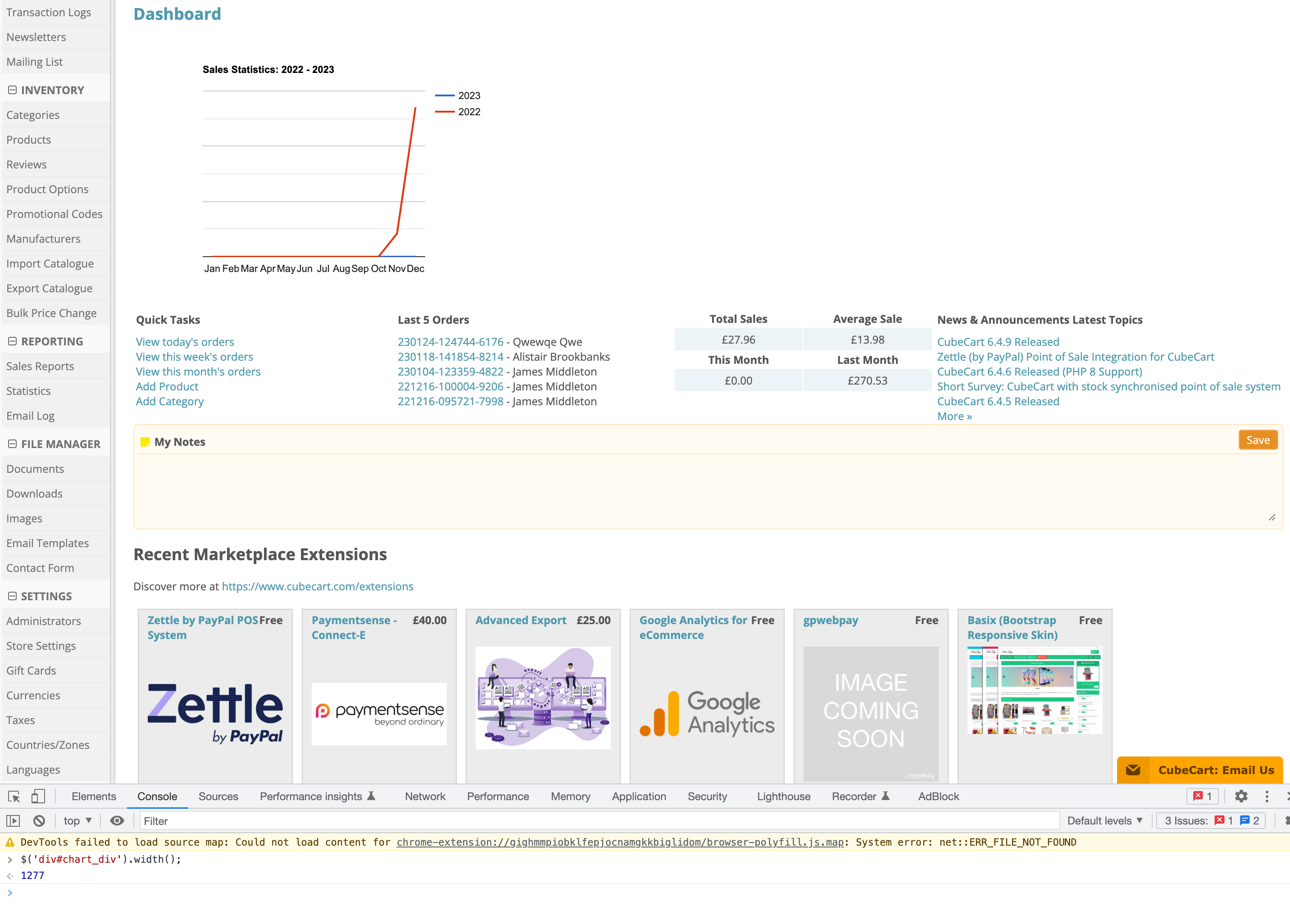Select the Network panel tab
This screenshot has height=924, width=1290.
(x=424, y=796)
